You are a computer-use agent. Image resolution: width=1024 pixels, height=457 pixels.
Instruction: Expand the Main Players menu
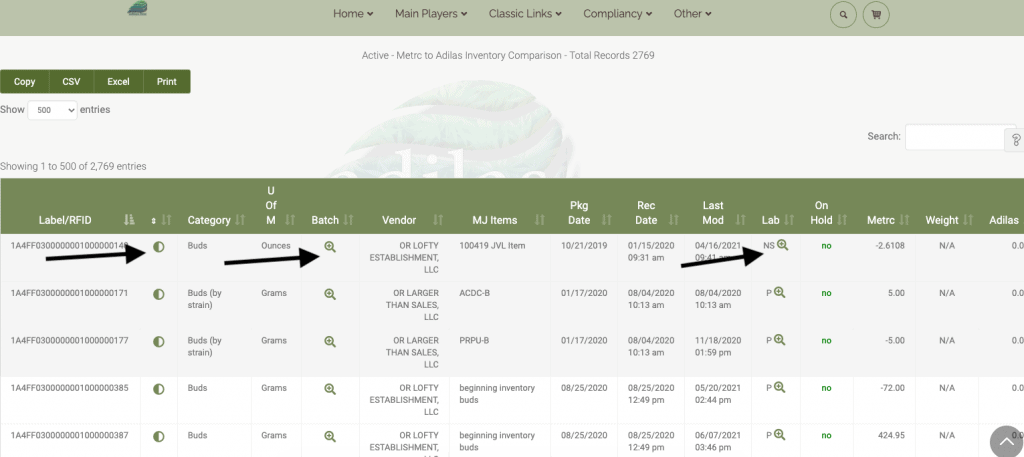[x=431, y=14]
